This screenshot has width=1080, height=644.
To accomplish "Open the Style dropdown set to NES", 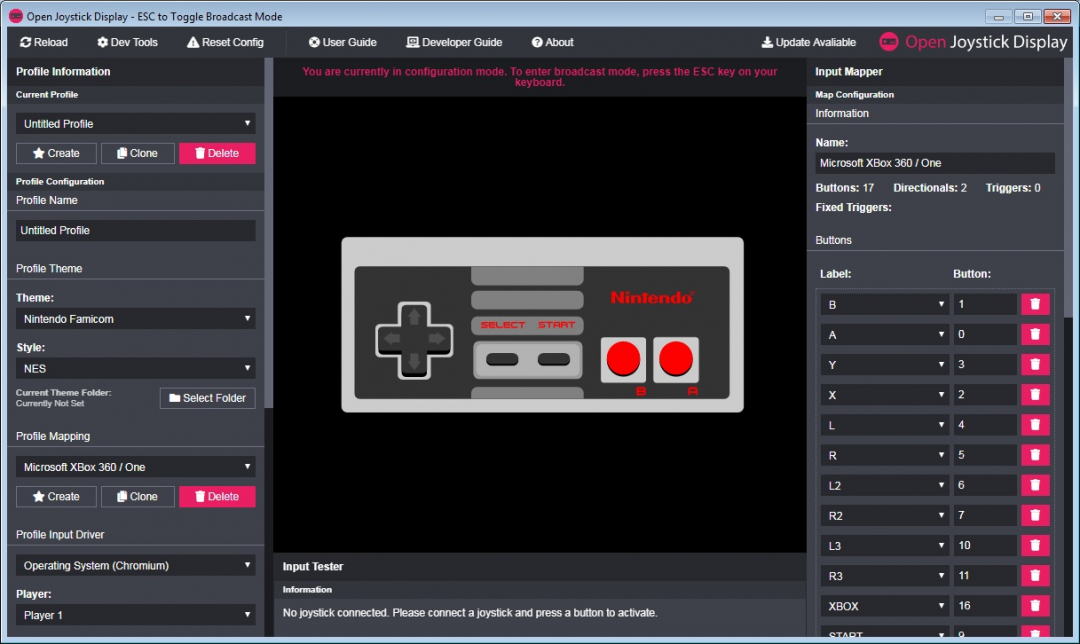I will click(x=135, y=368).
